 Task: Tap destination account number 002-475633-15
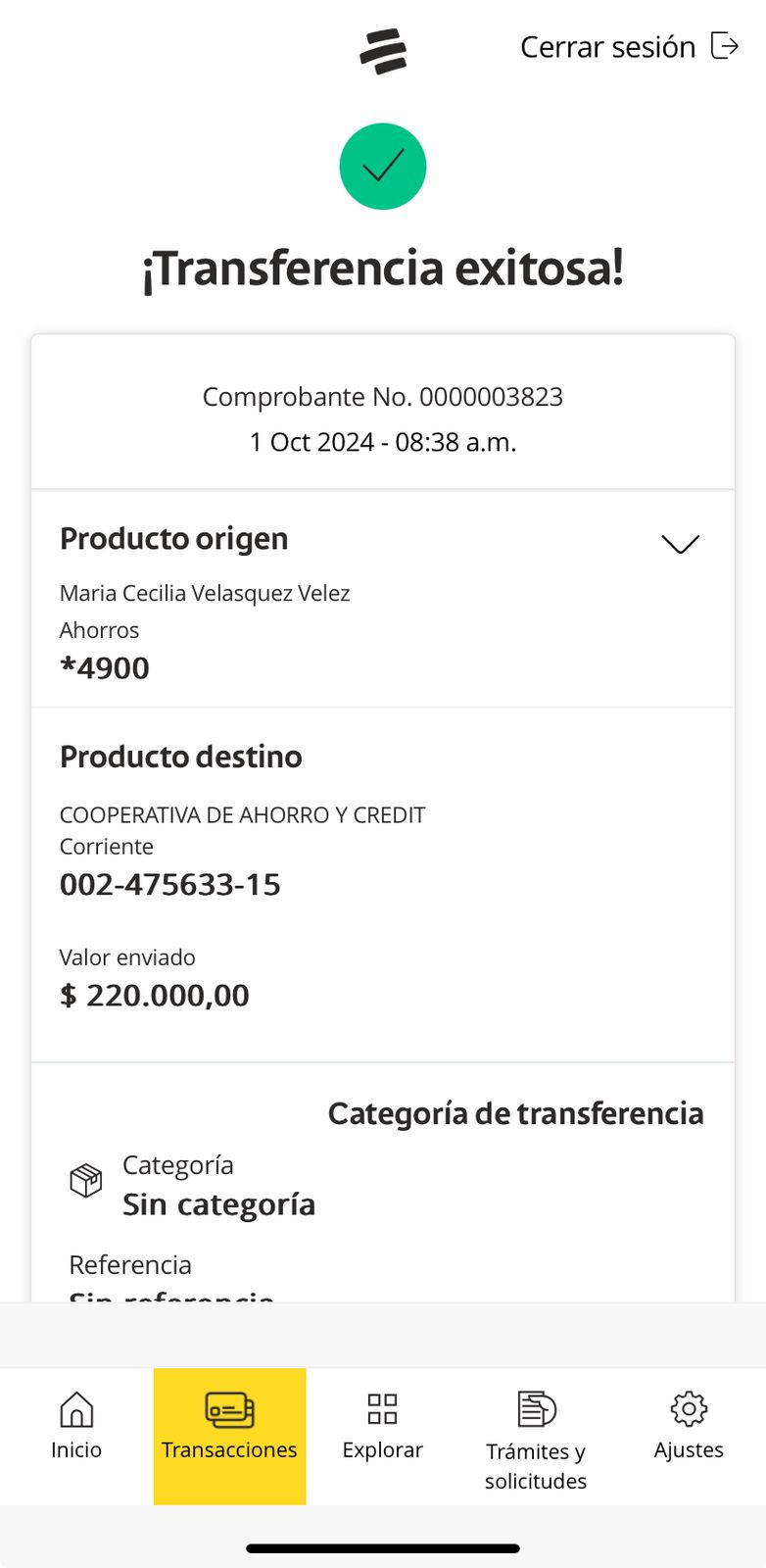point(170,885)
